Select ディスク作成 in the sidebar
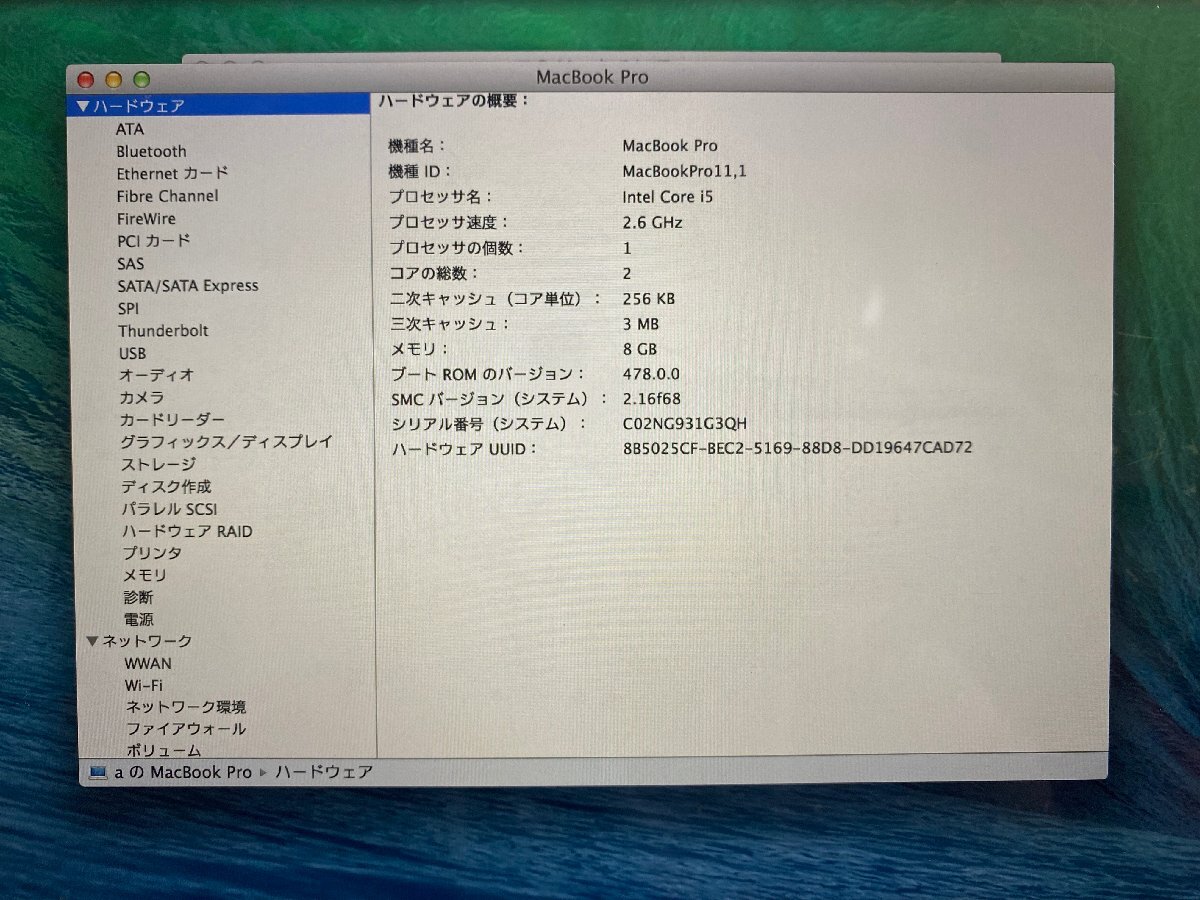The height and width of the screenshot is (900, 1200). point(165,487)
